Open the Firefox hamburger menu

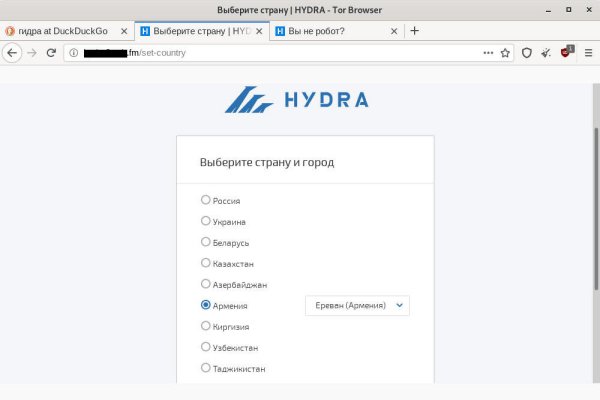(587, 52)
